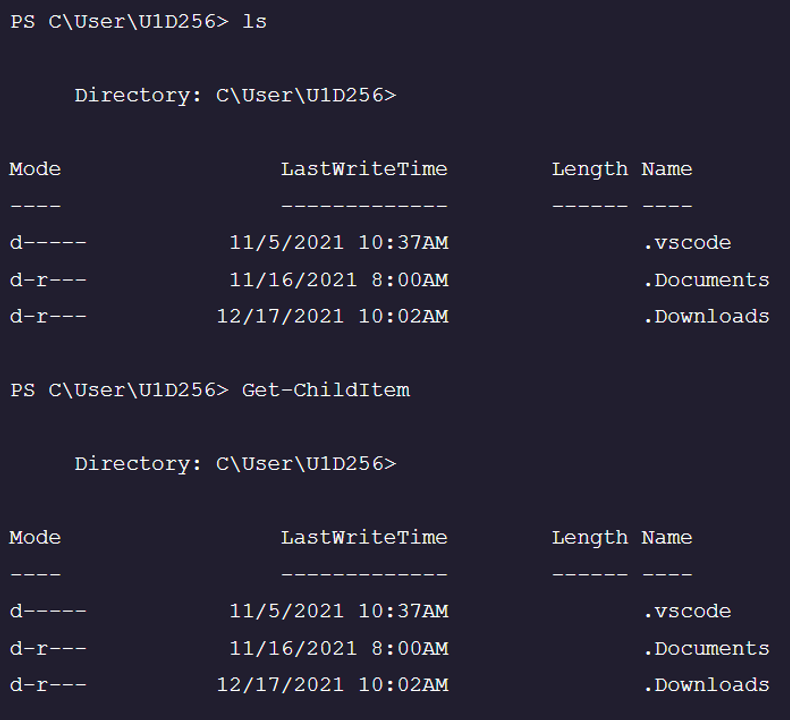
Task: Click the Mode header in ls output
Action: coord(35,169)
